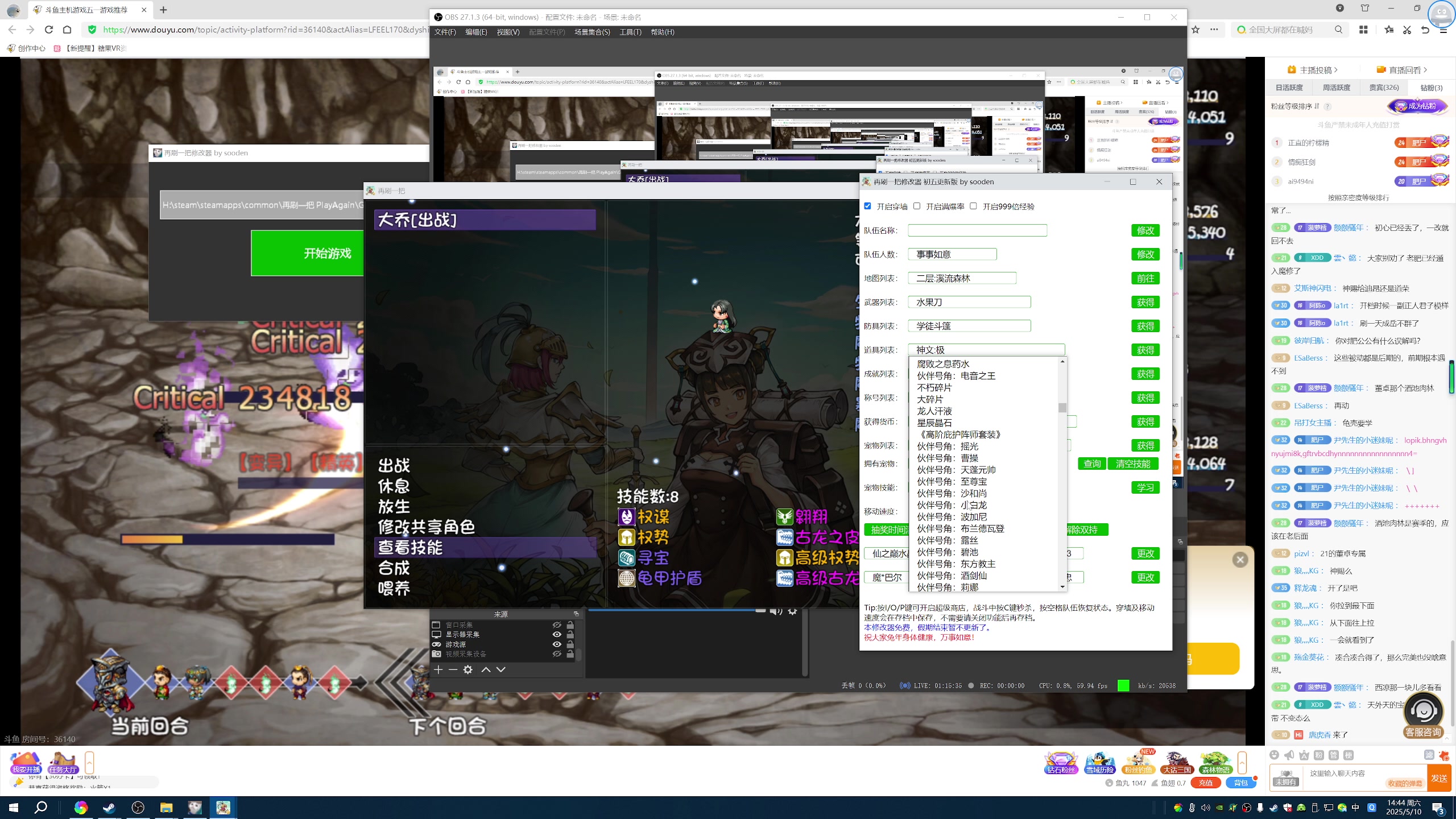Image resolution: width=1456 pixels, height=819 pixels.
Task: Click the browser apps grid icon
Action: (1363, 30)
